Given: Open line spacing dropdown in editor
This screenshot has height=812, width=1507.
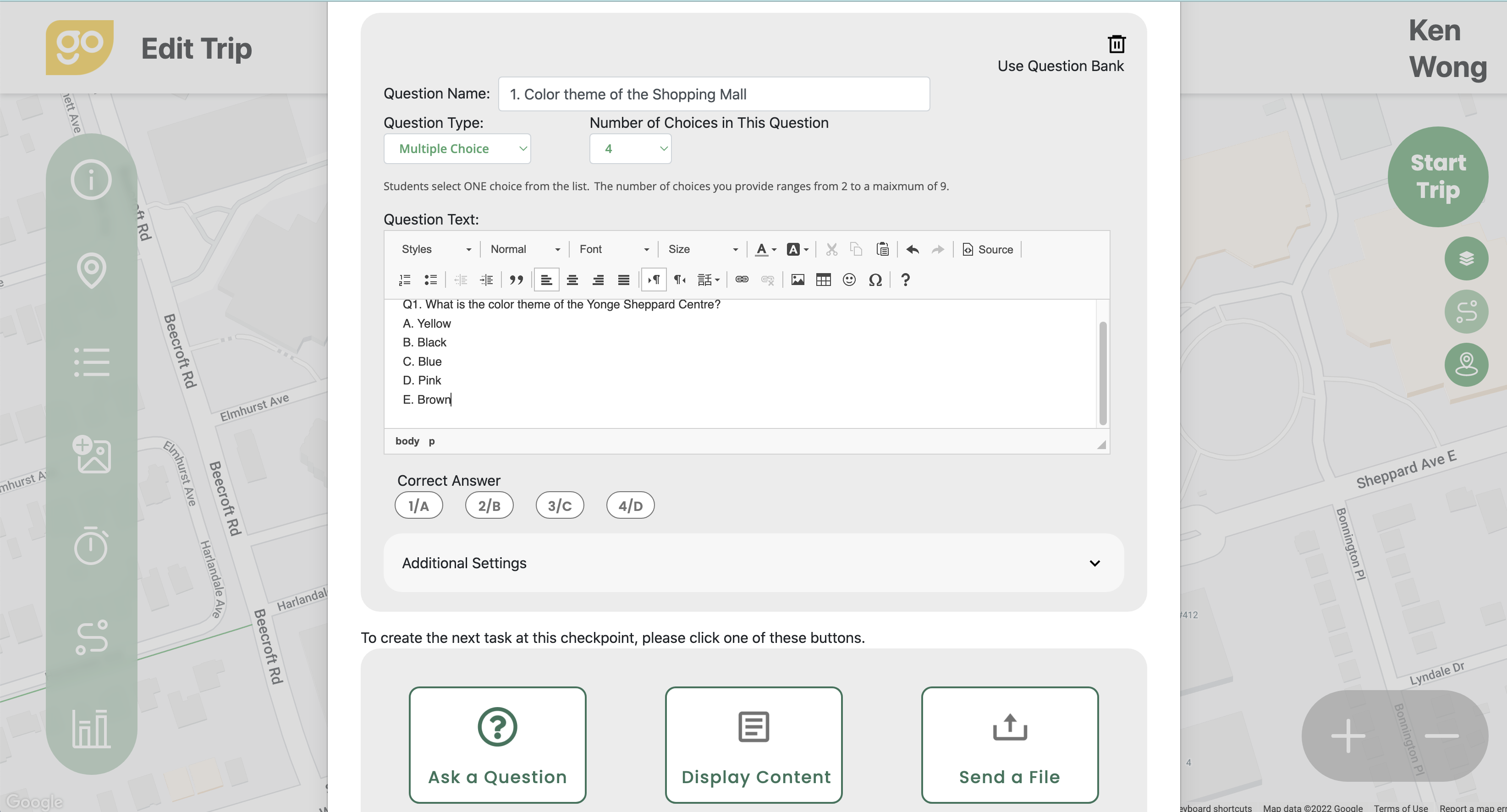Looking at the screenshot, I should click(708, 280).
